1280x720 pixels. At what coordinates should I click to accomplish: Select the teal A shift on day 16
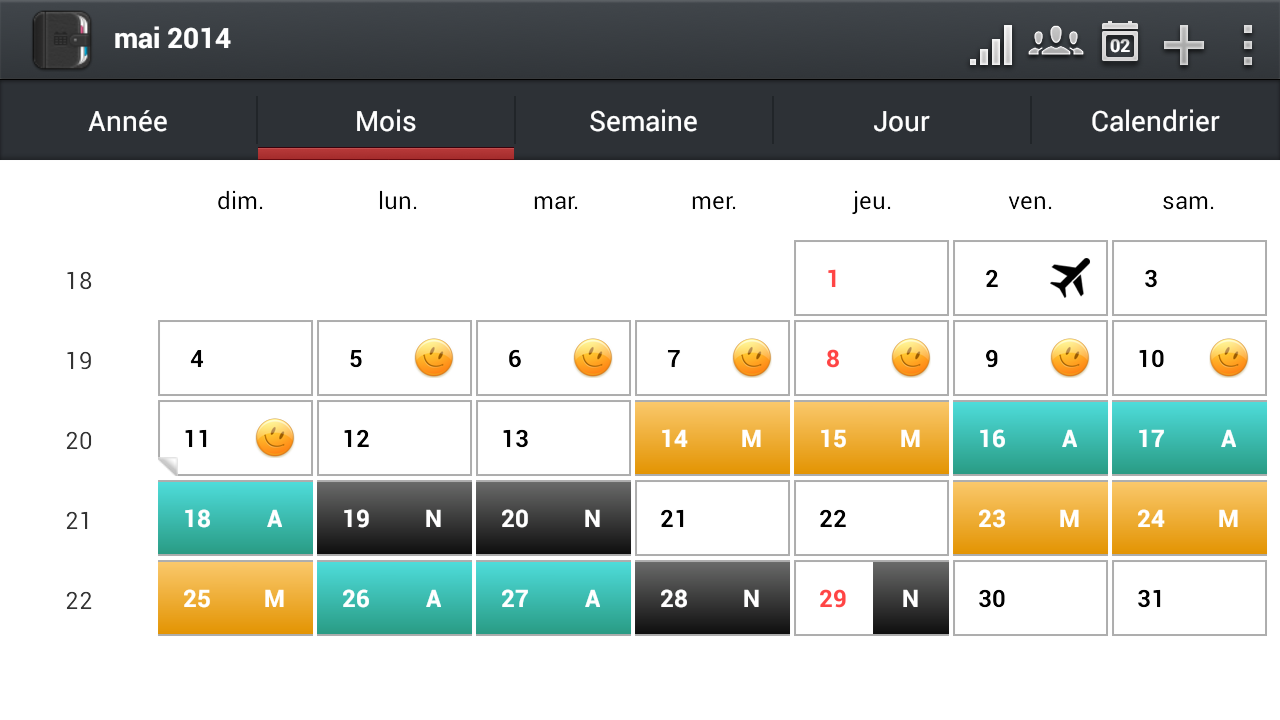1030,438
